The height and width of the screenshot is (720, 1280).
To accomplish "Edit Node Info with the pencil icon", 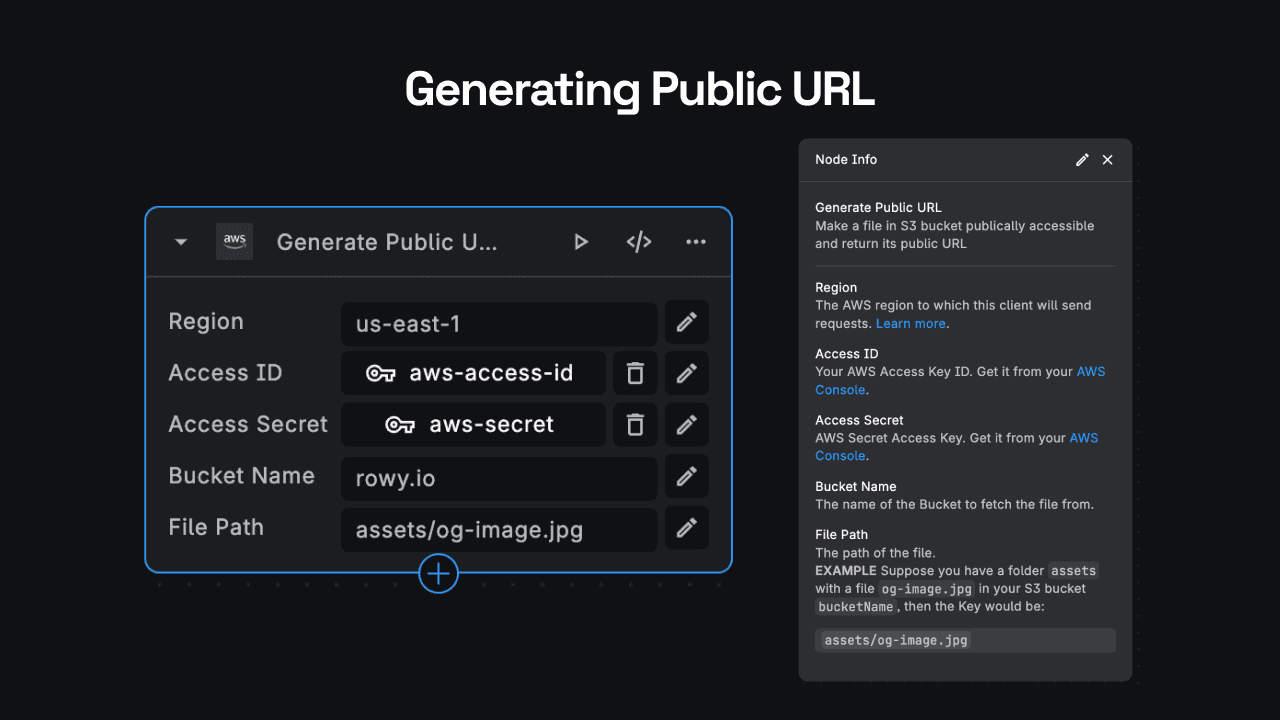I will [x=1082, y=160].
